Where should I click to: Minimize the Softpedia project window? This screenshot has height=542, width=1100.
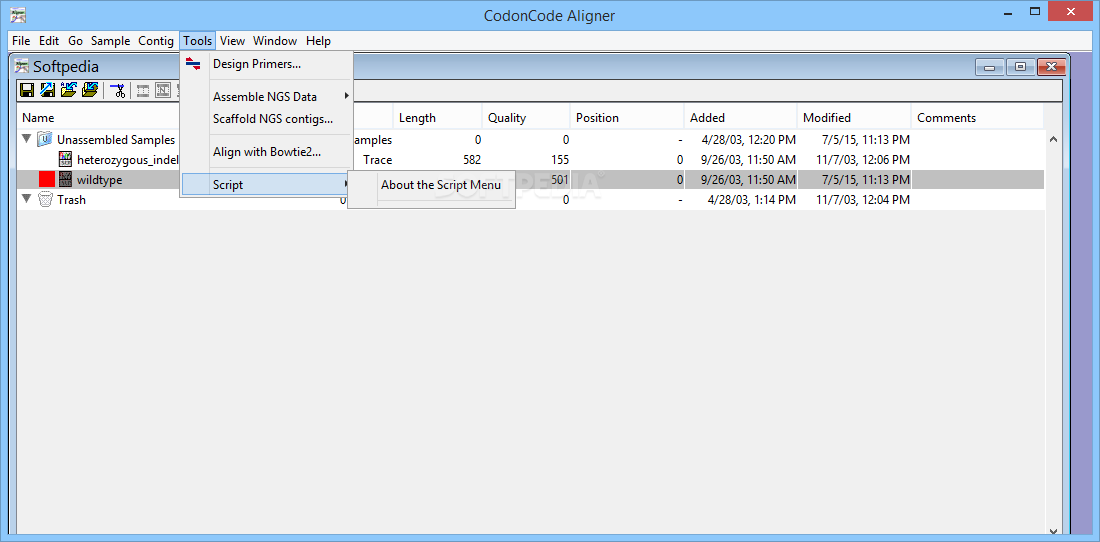coord(991,67)
